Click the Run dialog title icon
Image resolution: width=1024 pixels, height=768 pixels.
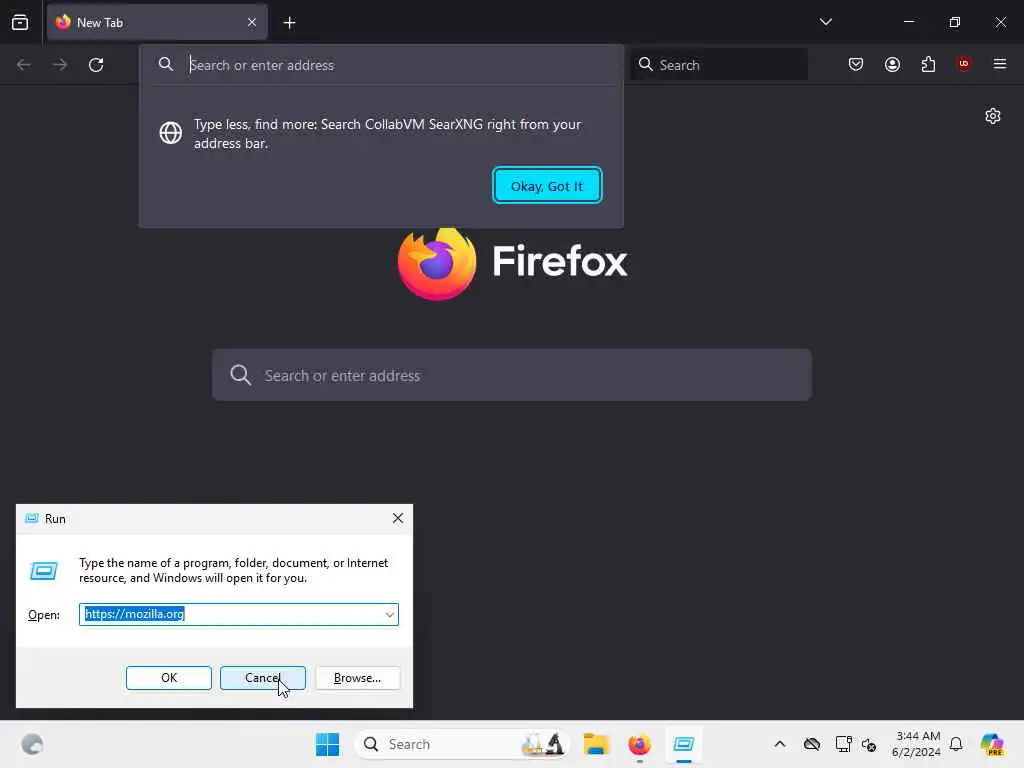pos(31,518)
